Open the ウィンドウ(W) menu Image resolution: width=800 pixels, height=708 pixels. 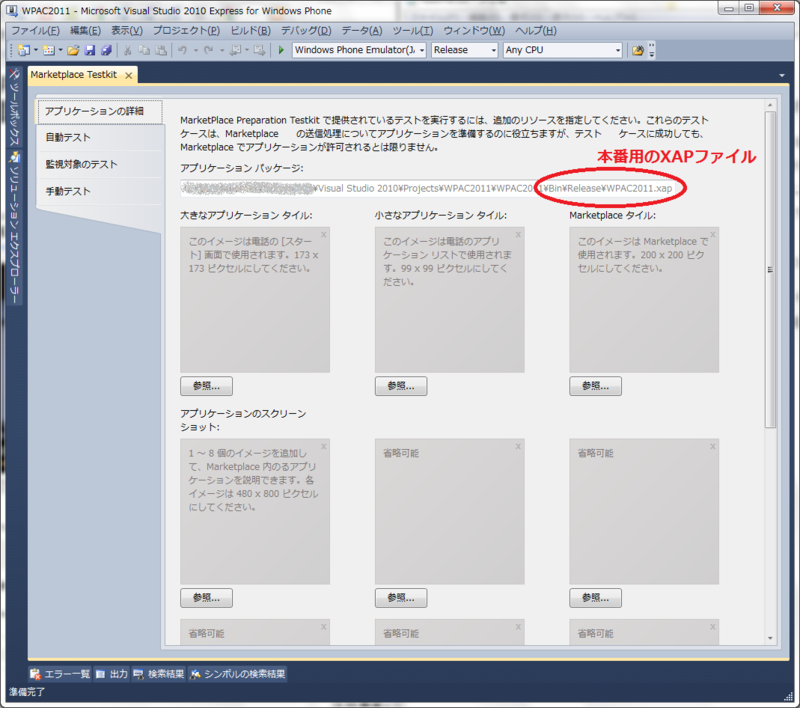[474, 31]
